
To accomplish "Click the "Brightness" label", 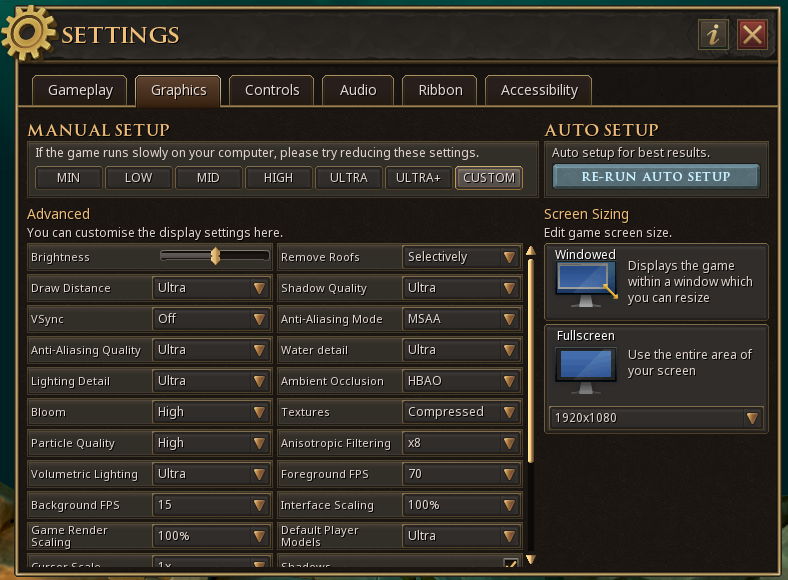I will click(60, 257).
